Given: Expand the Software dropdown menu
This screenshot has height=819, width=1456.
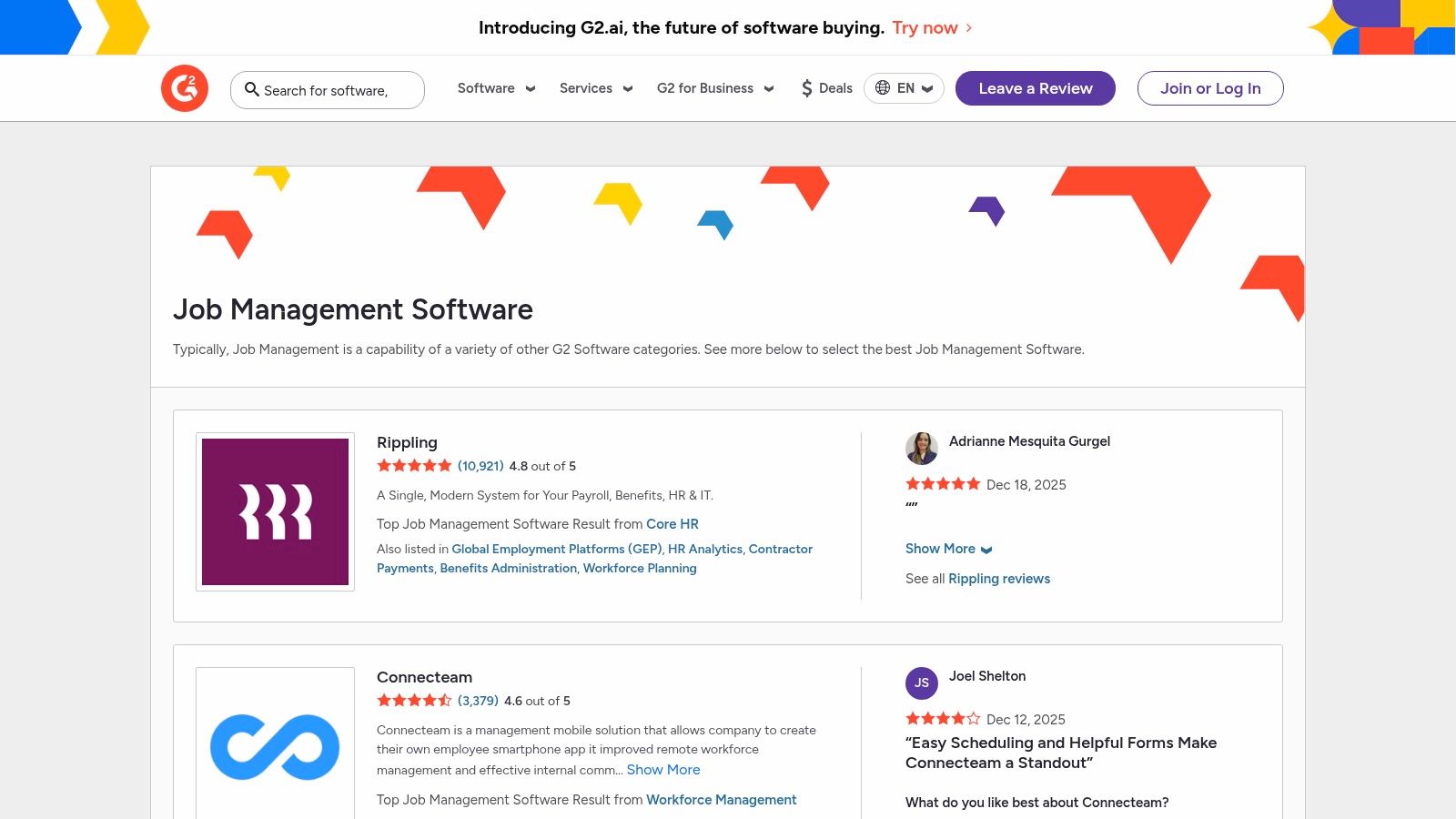Looking at the screenshot, I should pyautogui.click(x=496, y=88).
